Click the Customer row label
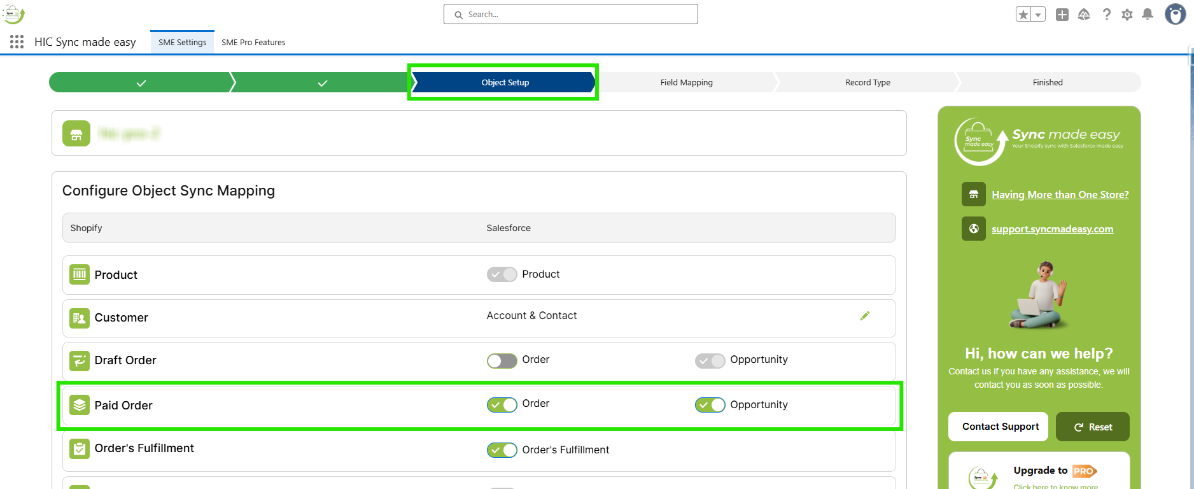The width and height of the screenshot is (1194, 489). click(x=121, y=318)
